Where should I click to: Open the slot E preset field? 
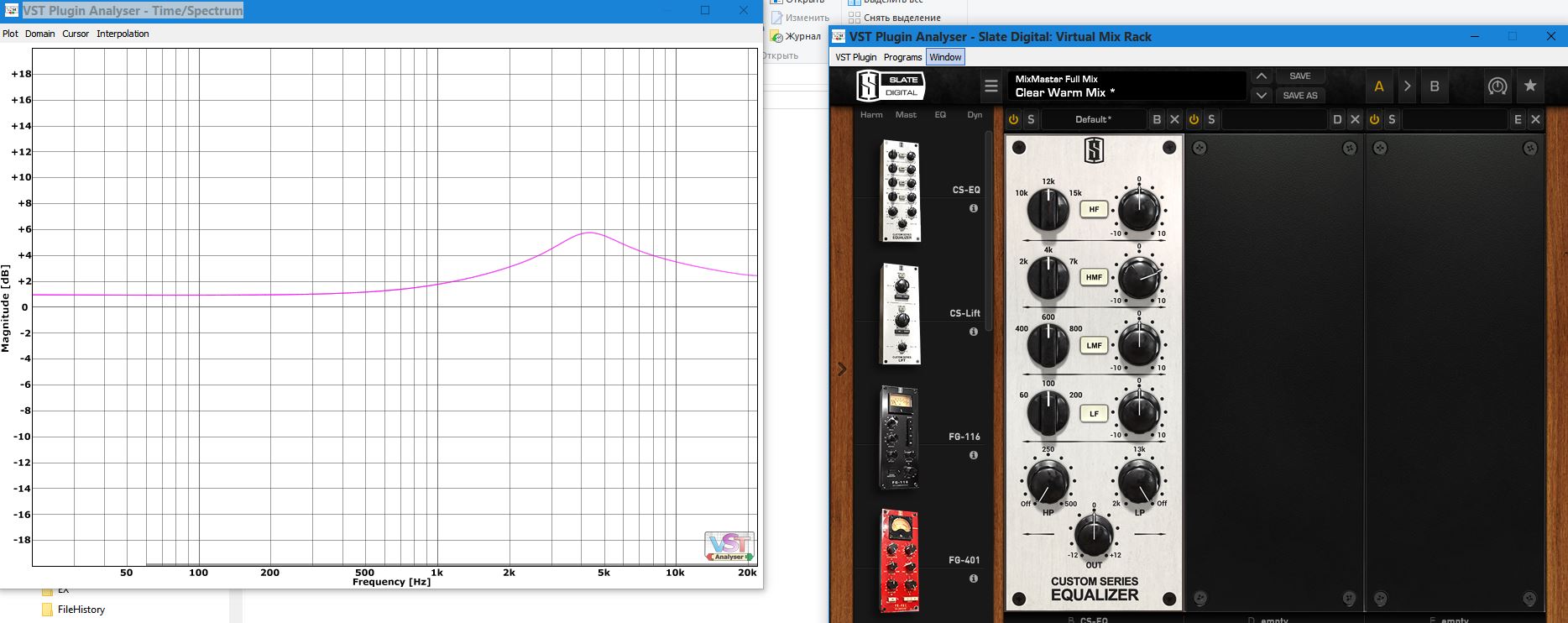(1455, 119)
